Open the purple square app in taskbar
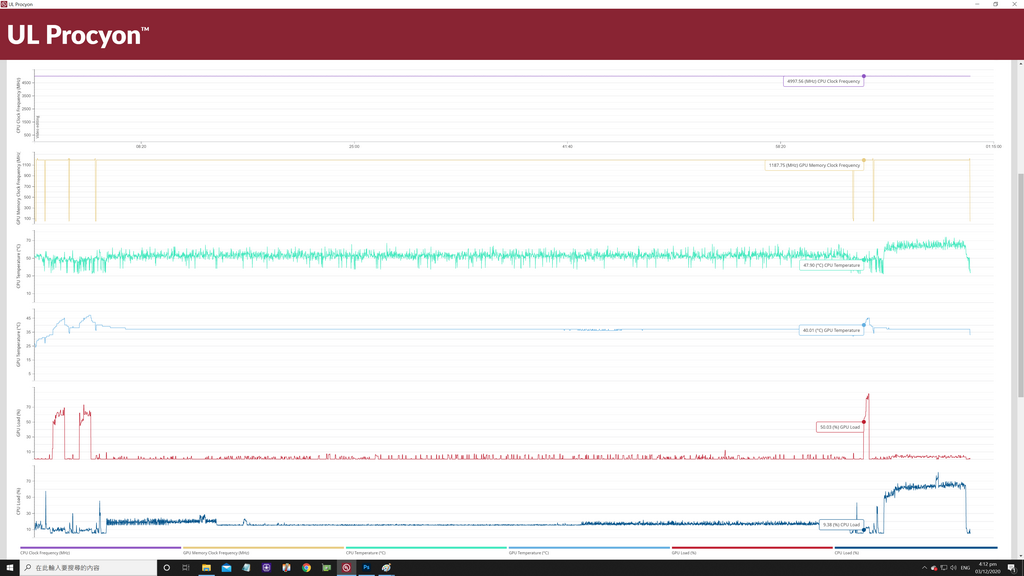Image resolution: width=1024 pixels, height=576 pixels. 266,568
